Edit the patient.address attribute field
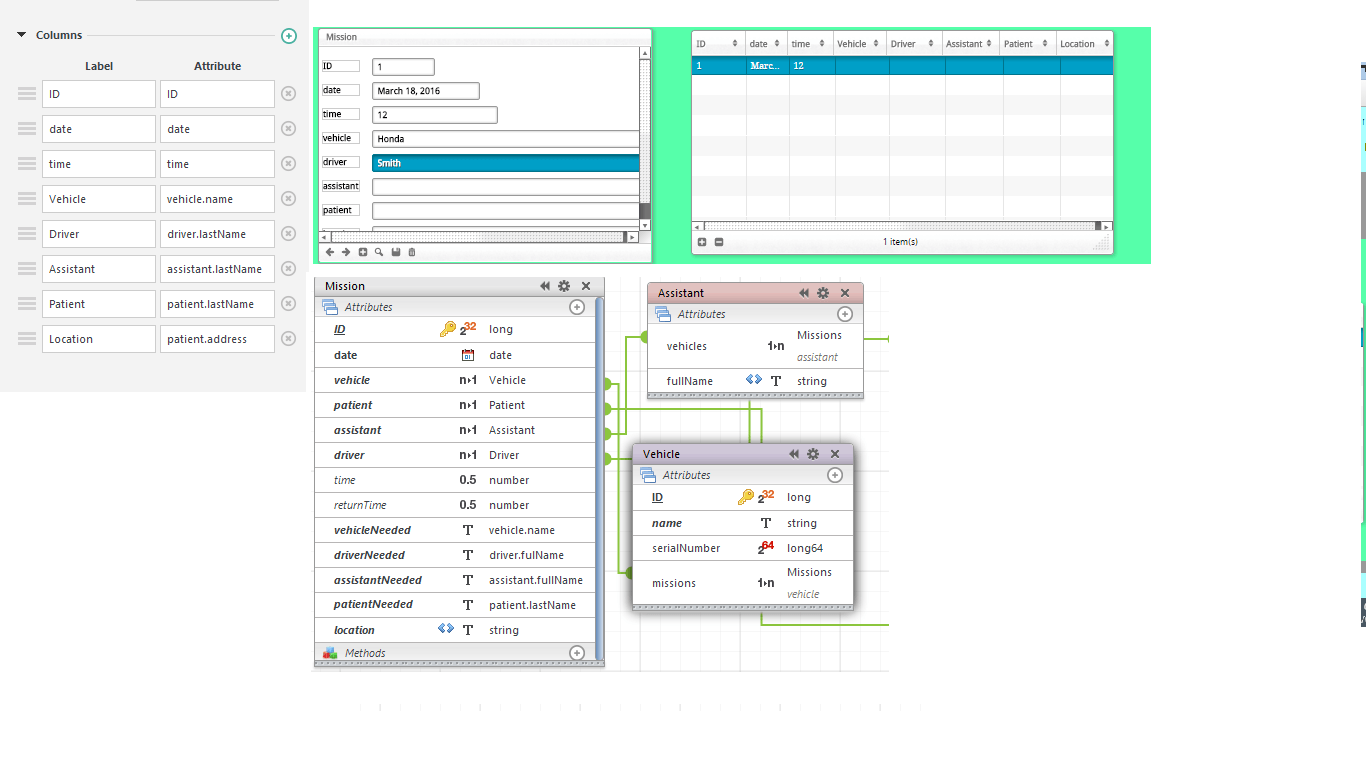The image size is (1366, 768). pos(217,339)
